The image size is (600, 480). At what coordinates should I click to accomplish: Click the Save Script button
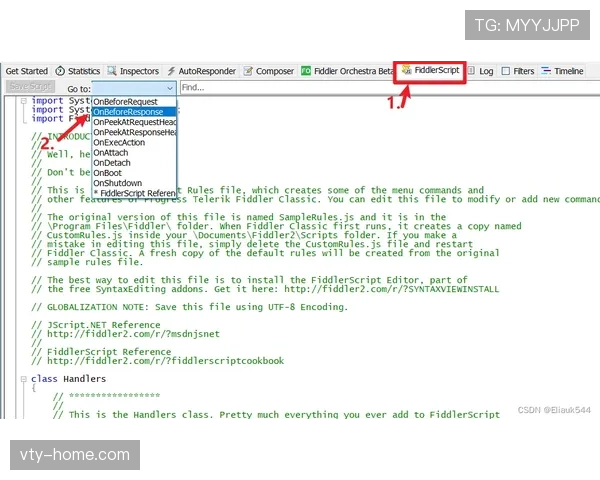(31, 87)
